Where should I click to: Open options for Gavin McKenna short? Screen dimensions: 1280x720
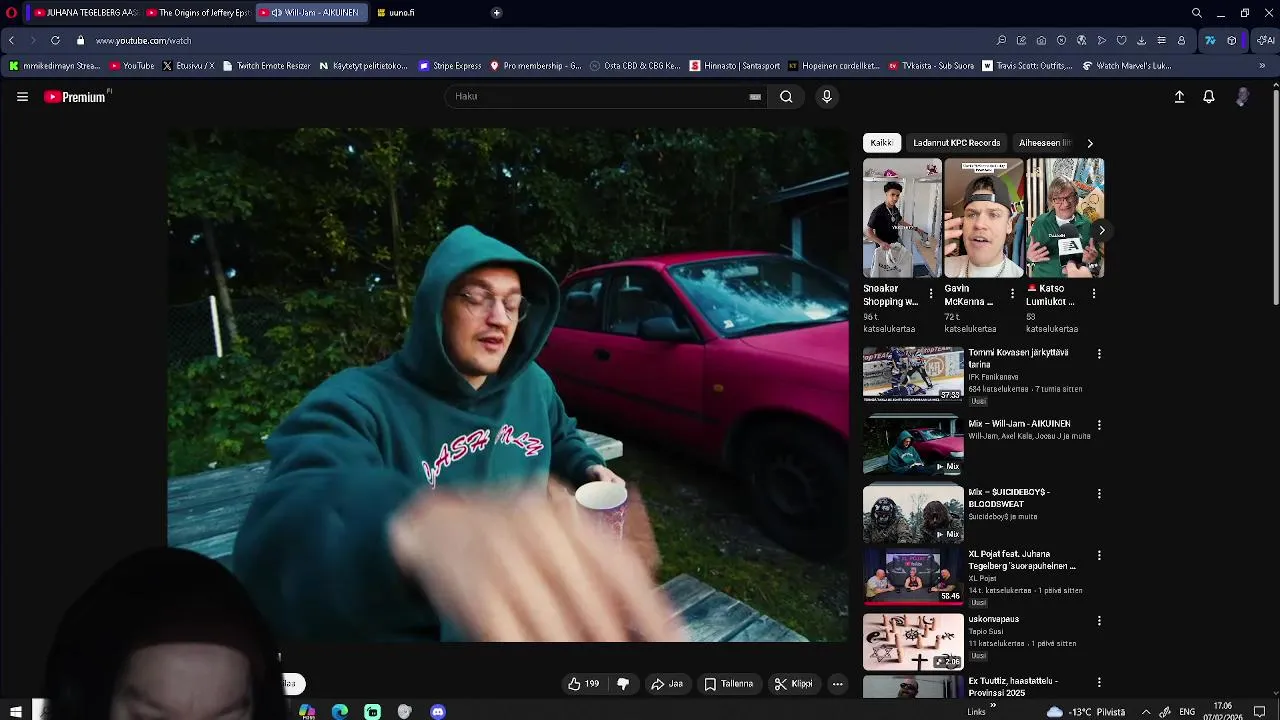coord(1012,294)
